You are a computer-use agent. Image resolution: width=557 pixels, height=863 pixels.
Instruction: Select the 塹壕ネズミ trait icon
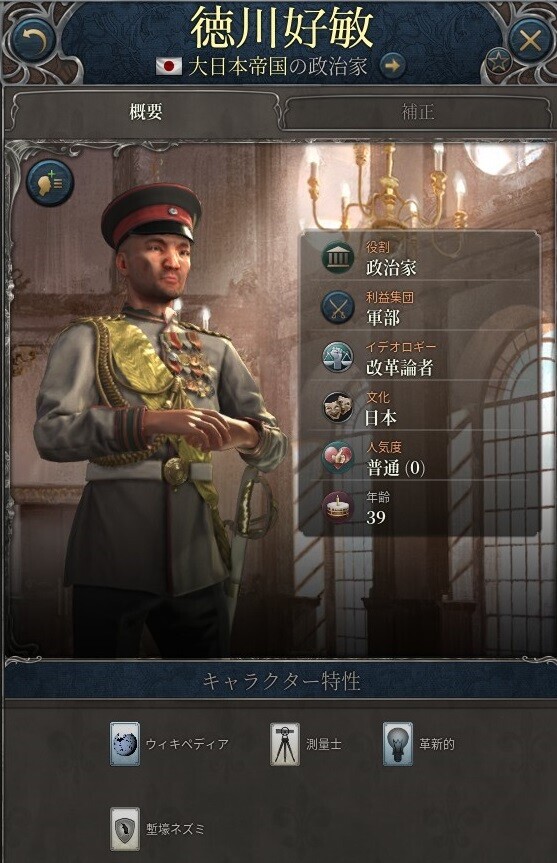click(124, 829)
